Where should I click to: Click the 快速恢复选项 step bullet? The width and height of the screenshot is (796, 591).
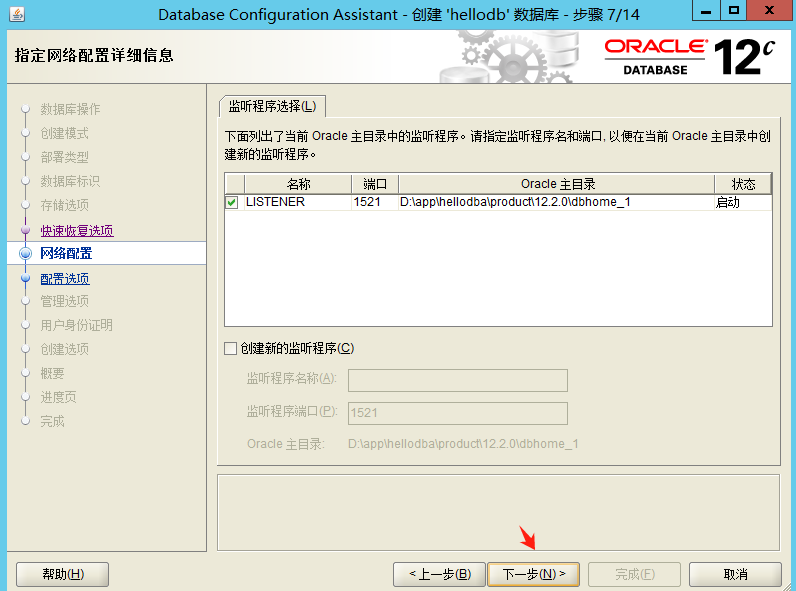(x=25, y=231)
